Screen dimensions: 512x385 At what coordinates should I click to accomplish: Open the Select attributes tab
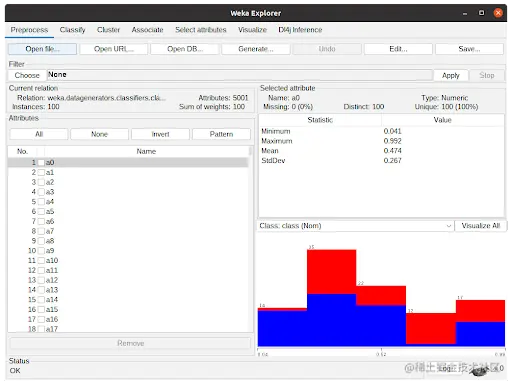pyautogui.click(x=201, y=30)
